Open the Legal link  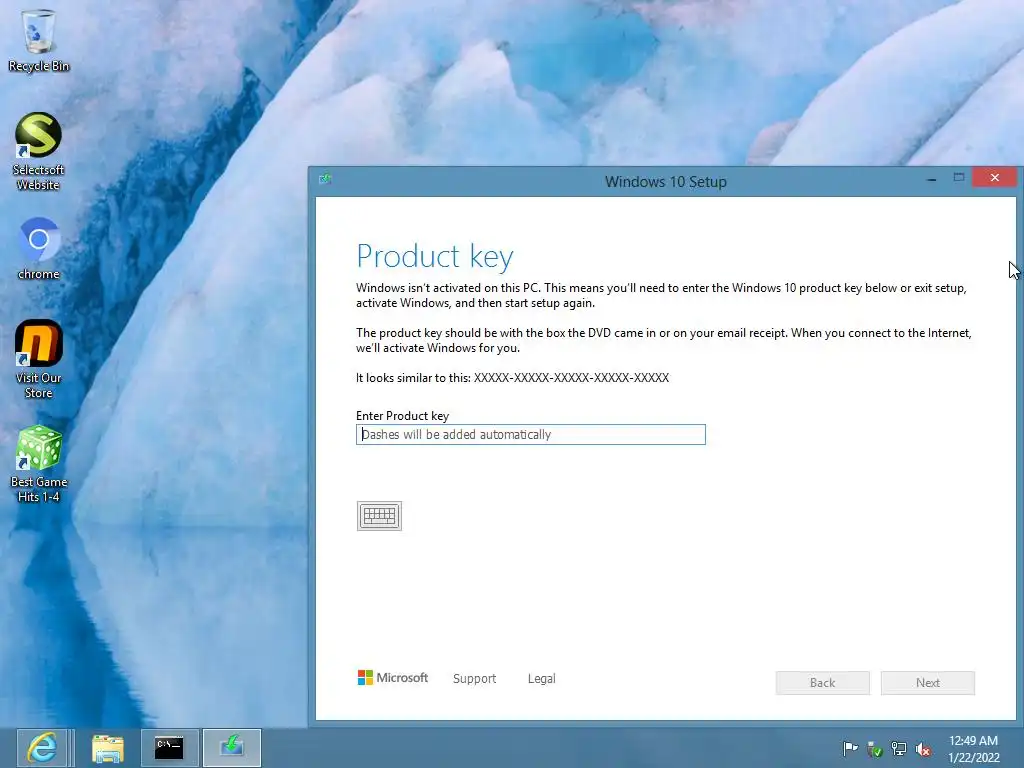[x=541, y=679]
